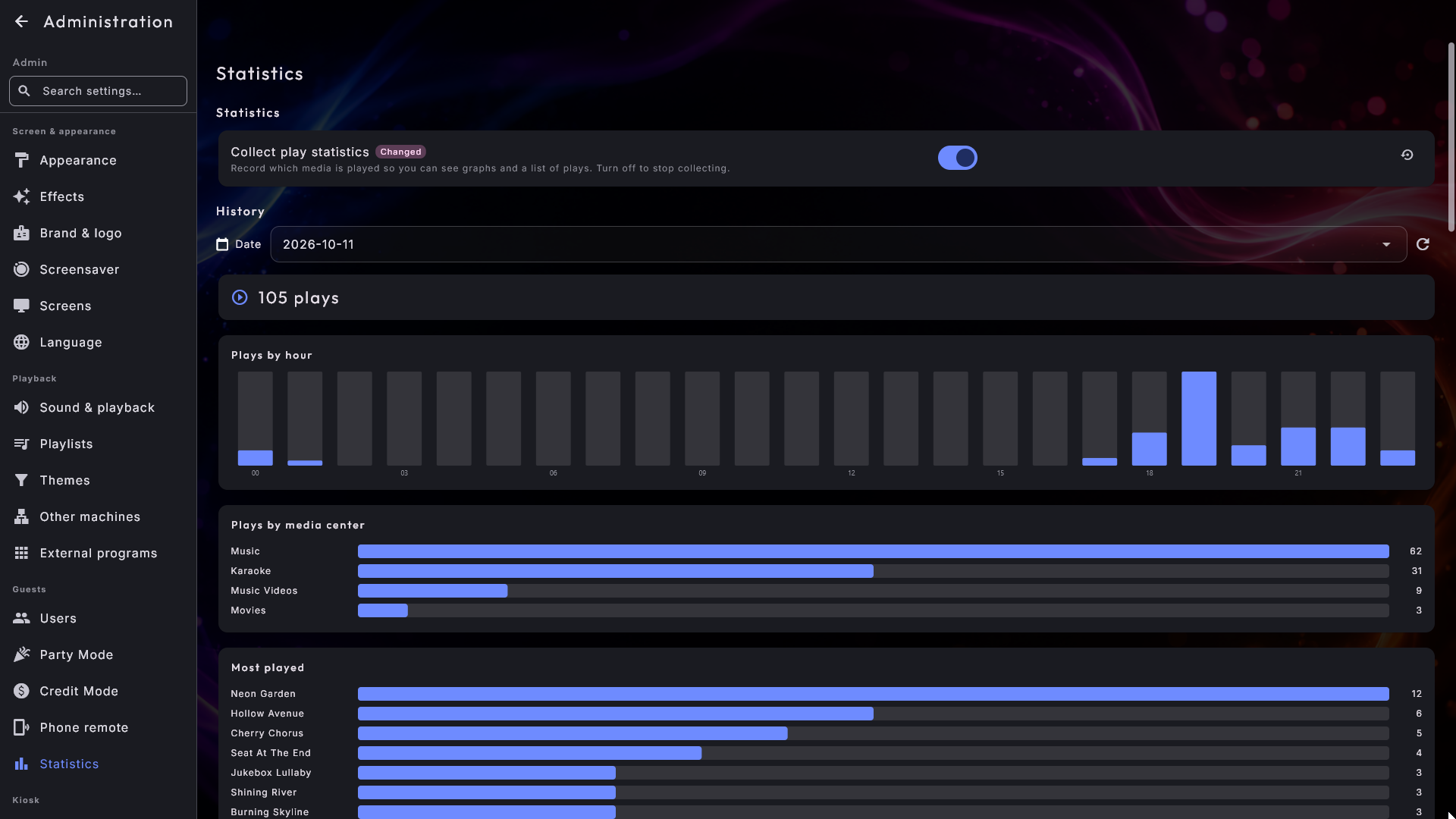Open the Screensaver icon in the sidebar

(21, 269)
